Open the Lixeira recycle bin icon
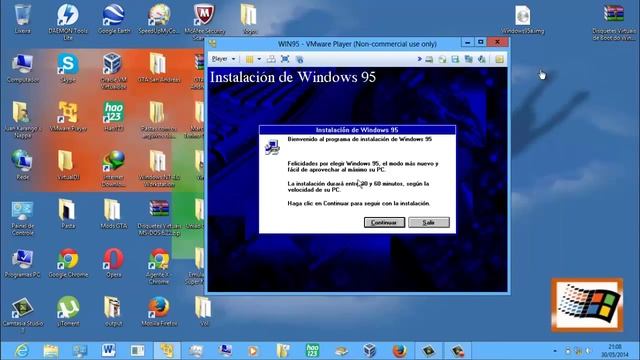 pos(22,18)
